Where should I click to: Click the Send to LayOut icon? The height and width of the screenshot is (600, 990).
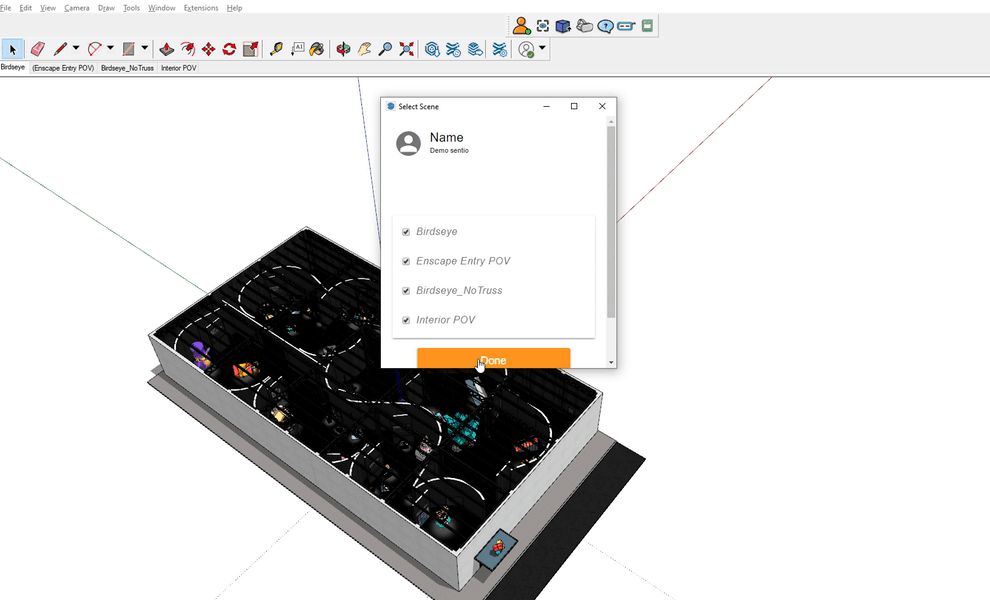click(x=475, y=49)
